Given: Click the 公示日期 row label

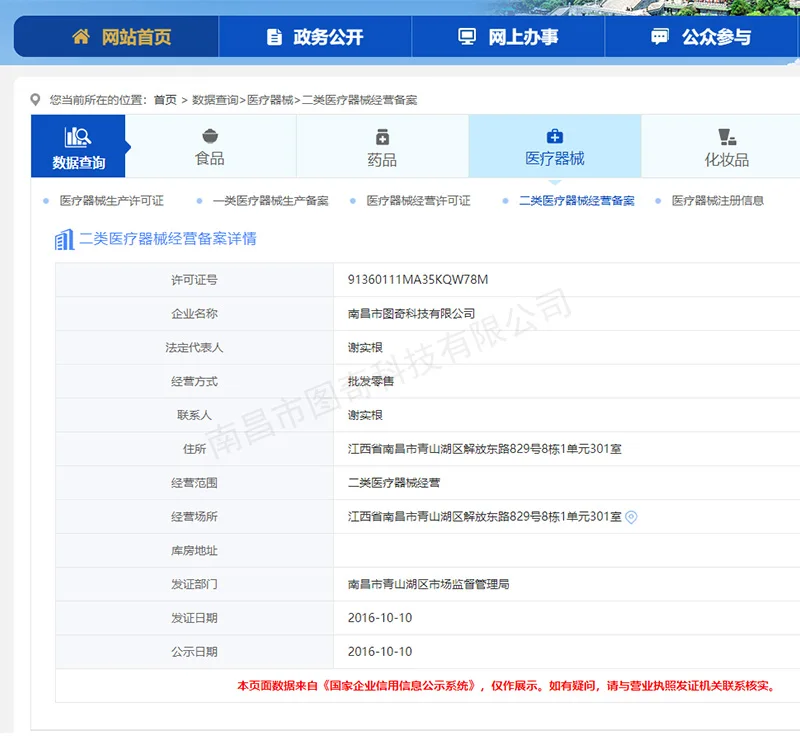Looking at the screenshot, I should point(194,652).
